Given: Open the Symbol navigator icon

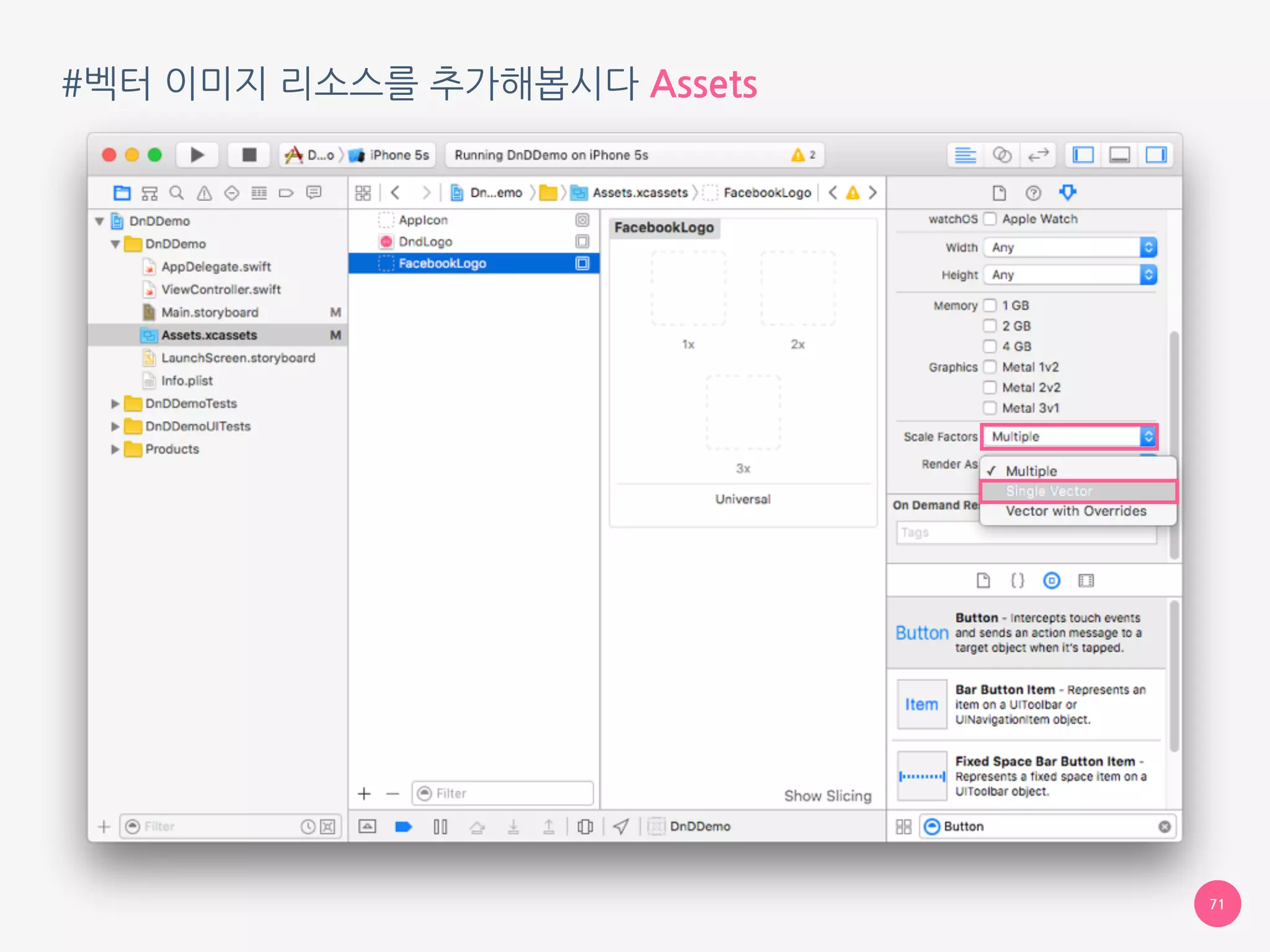Looking at the screenshot, I should point(149,193).
